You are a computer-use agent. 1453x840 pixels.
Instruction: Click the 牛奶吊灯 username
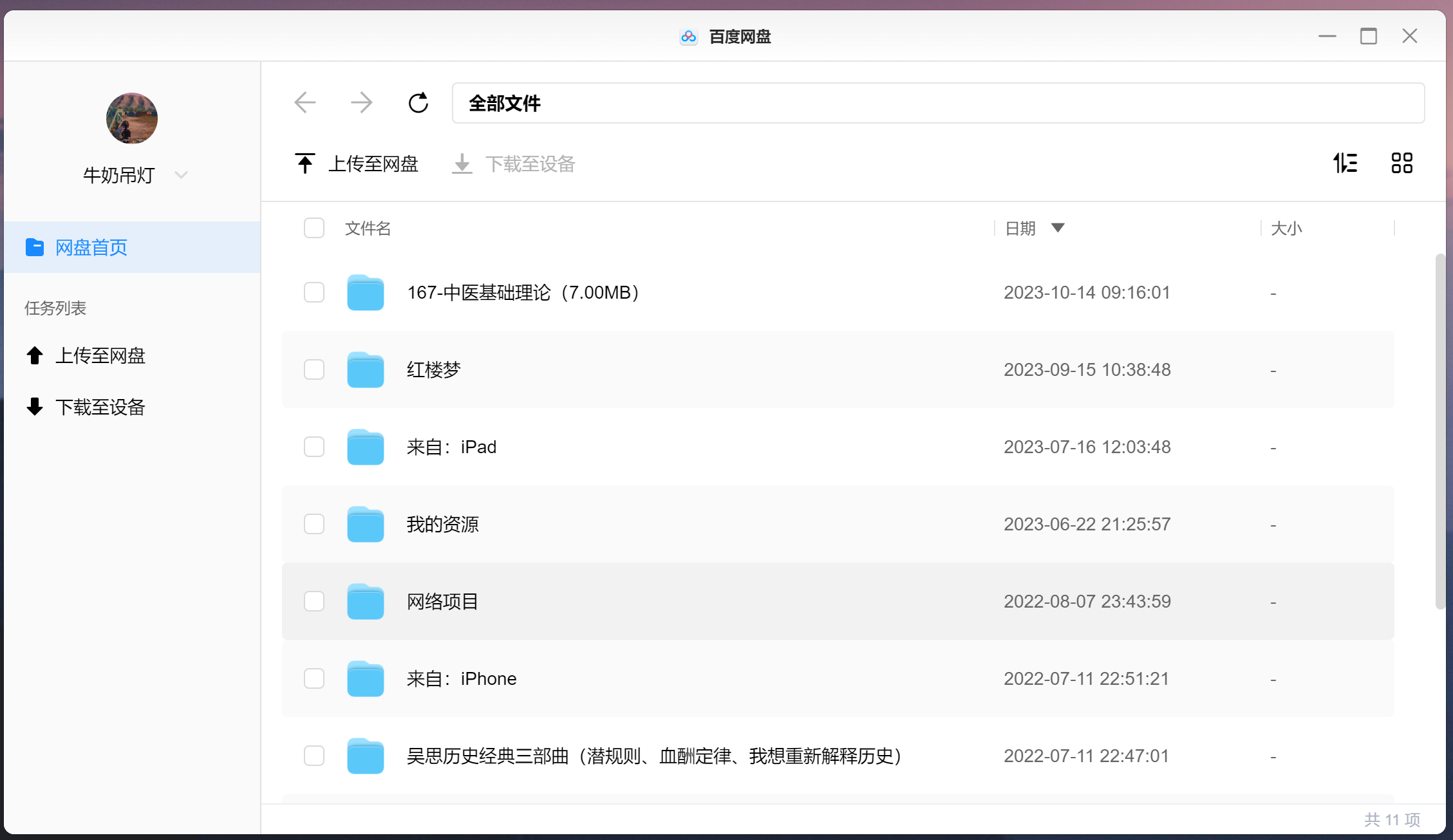click(x=119, y=175)
